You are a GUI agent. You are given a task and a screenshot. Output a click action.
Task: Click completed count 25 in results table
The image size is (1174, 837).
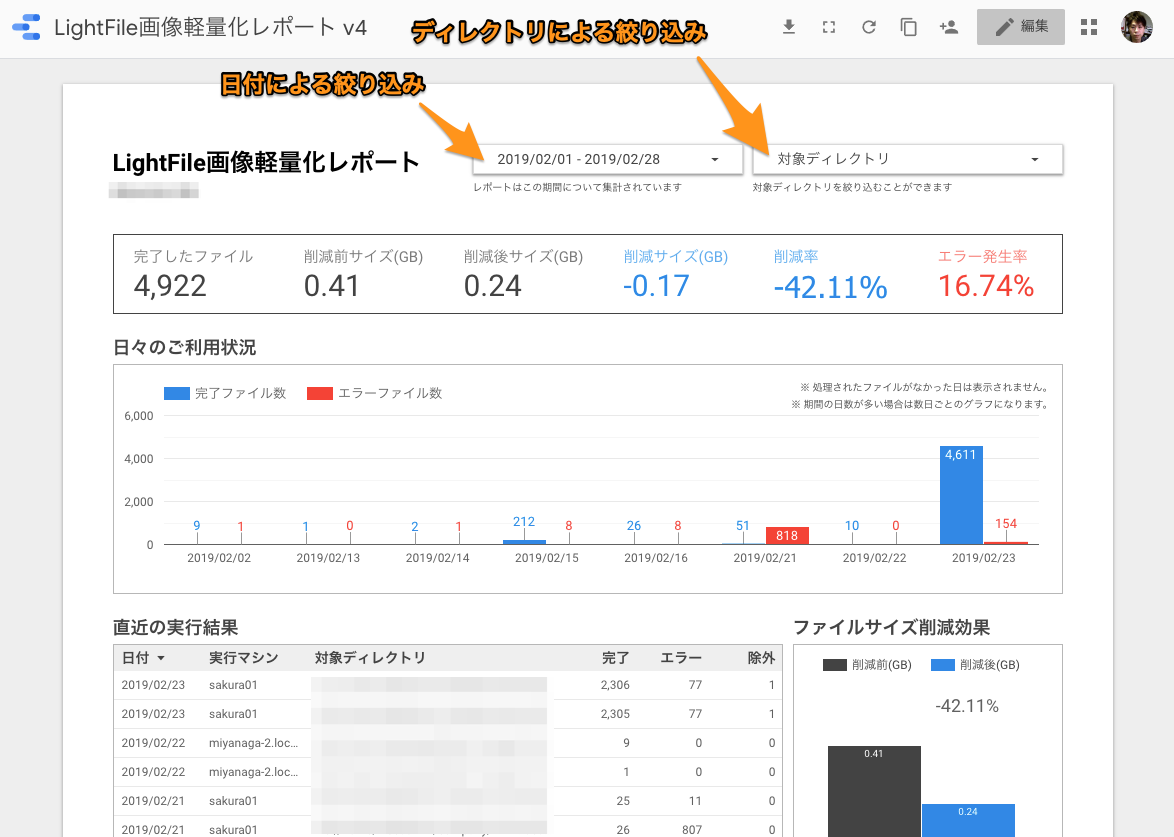pyautogui.click(x=623, y=801)
